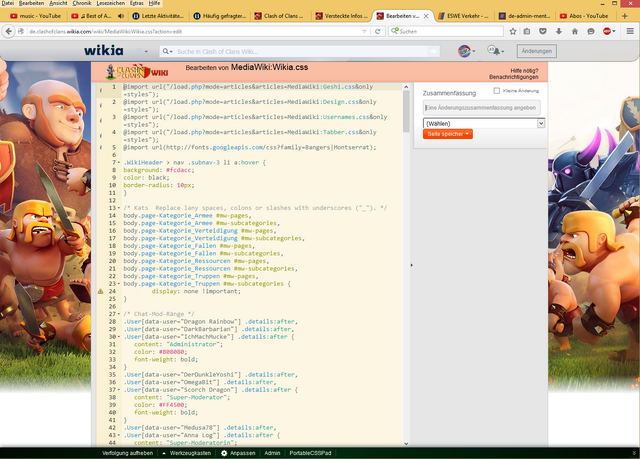Click the editor scroll up arrow

pyautogui.click(x=406, y=87)
